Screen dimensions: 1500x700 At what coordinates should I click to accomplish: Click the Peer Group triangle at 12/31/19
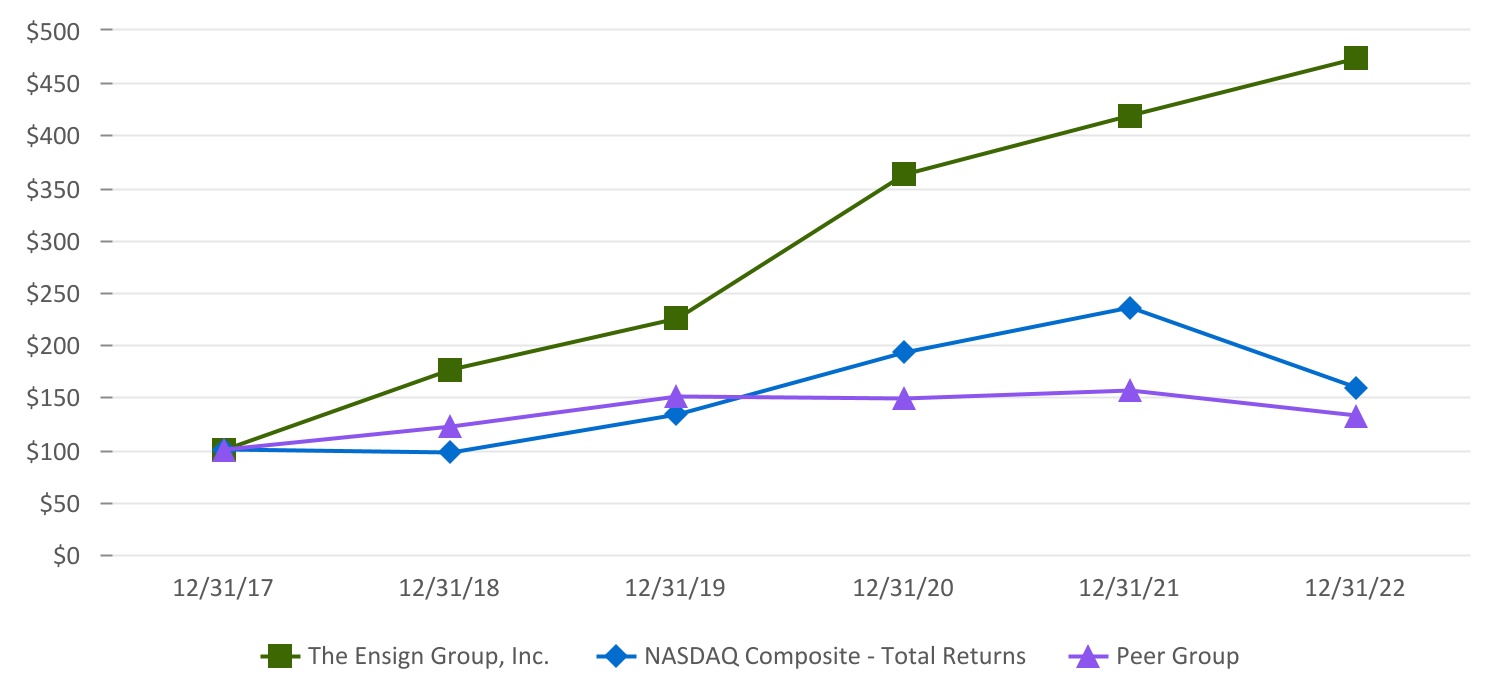[677, 398]
